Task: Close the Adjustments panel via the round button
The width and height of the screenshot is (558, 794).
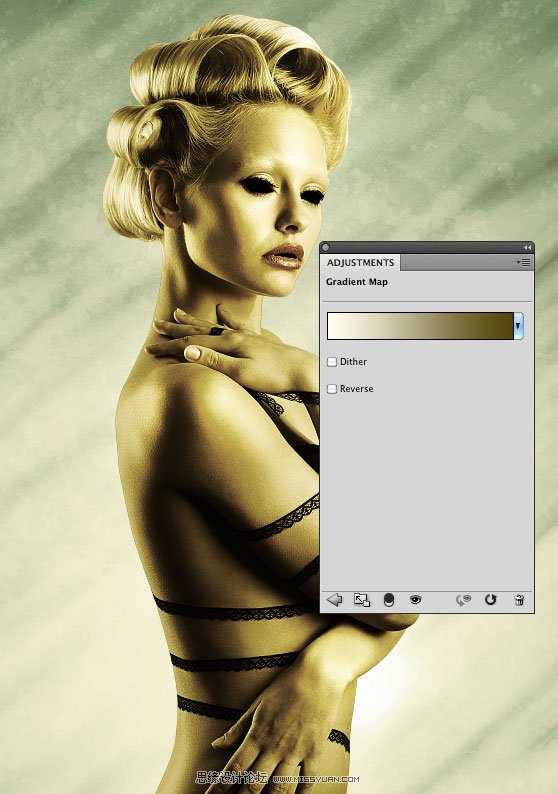Action: point(326,248)
